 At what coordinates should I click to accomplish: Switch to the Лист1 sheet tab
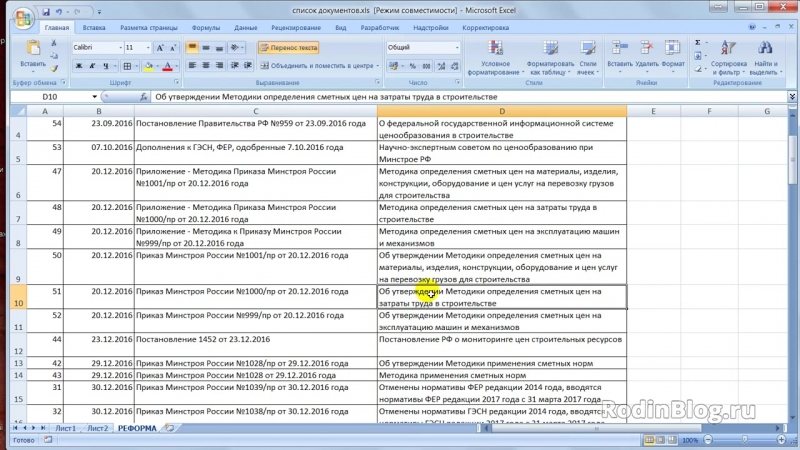65,428
